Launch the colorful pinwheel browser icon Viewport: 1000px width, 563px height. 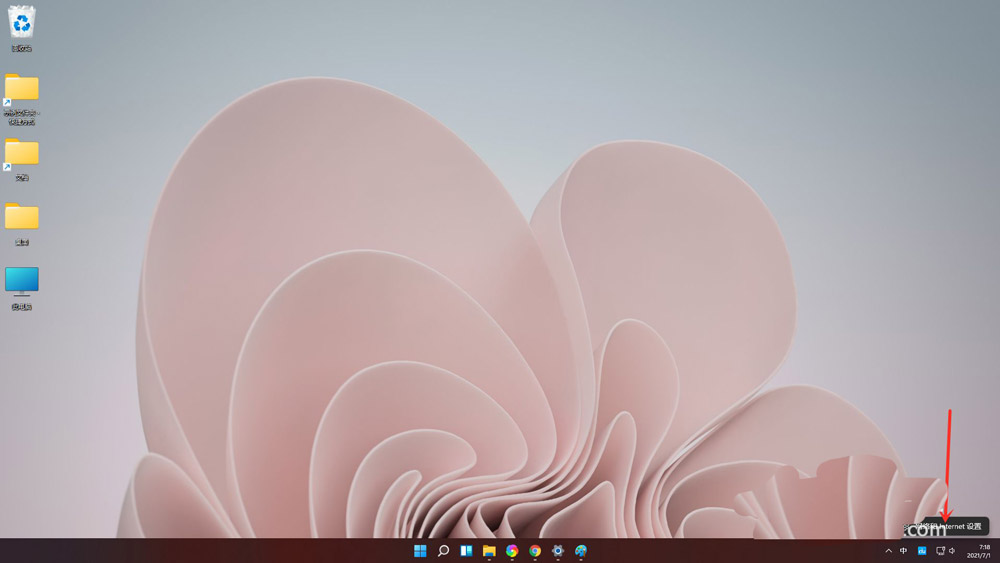(512, 551)
